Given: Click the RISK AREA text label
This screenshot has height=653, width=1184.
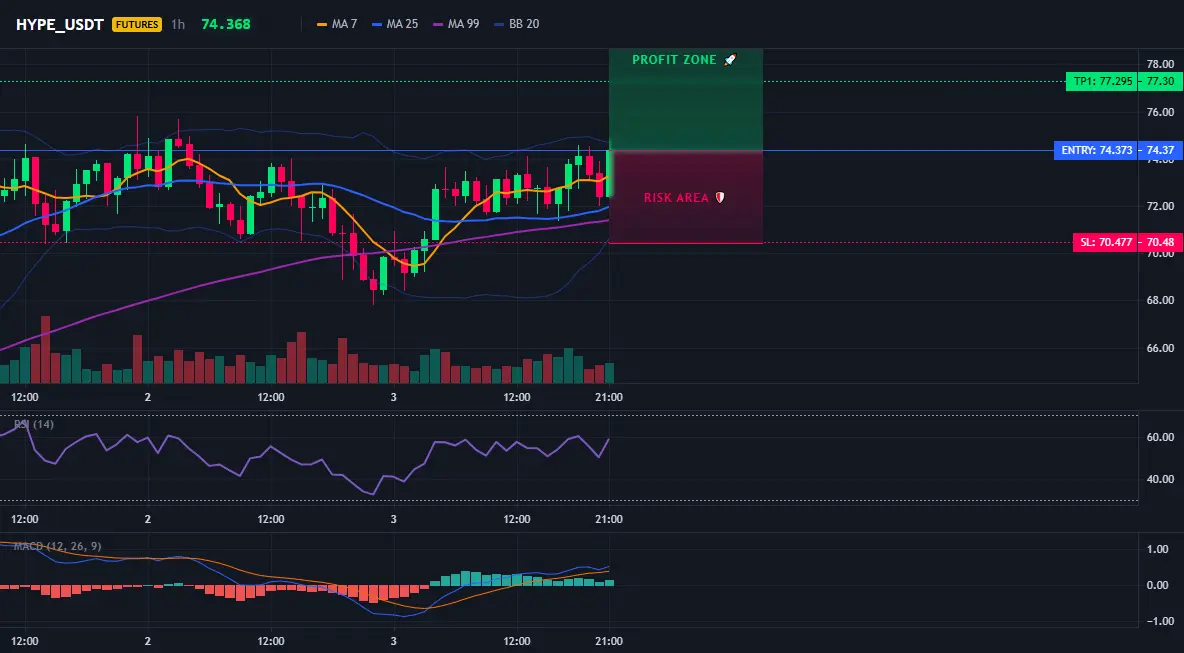Looking at the screenshot, I should [677, 198].
